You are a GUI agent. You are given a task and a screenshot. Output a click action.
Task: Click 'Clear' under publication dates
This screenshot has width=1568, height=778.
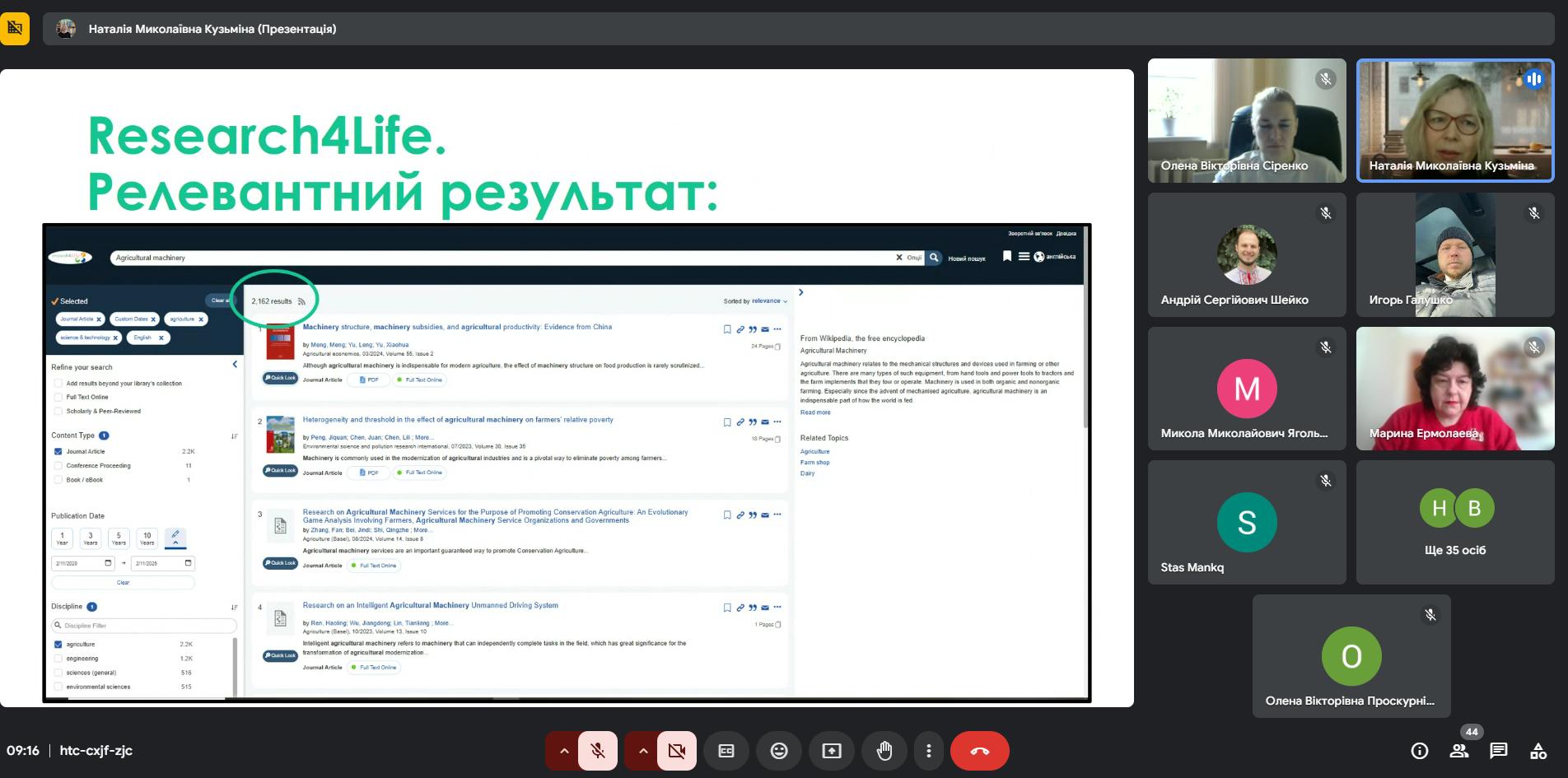click(x=124, y=582)
